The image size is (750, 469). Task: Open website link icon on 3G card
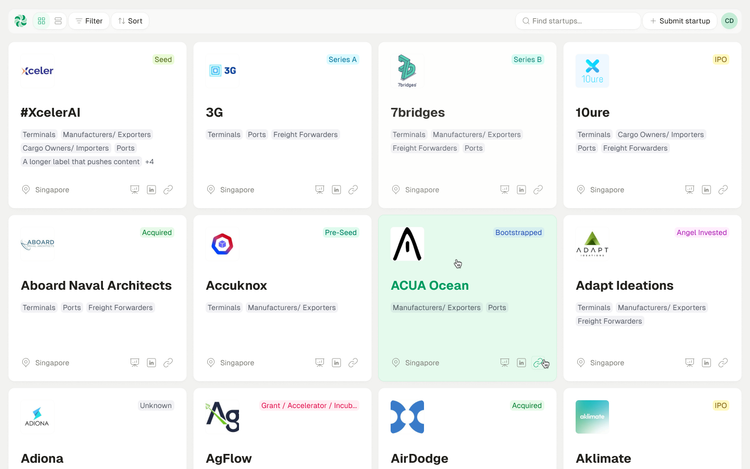click(353, 190)
